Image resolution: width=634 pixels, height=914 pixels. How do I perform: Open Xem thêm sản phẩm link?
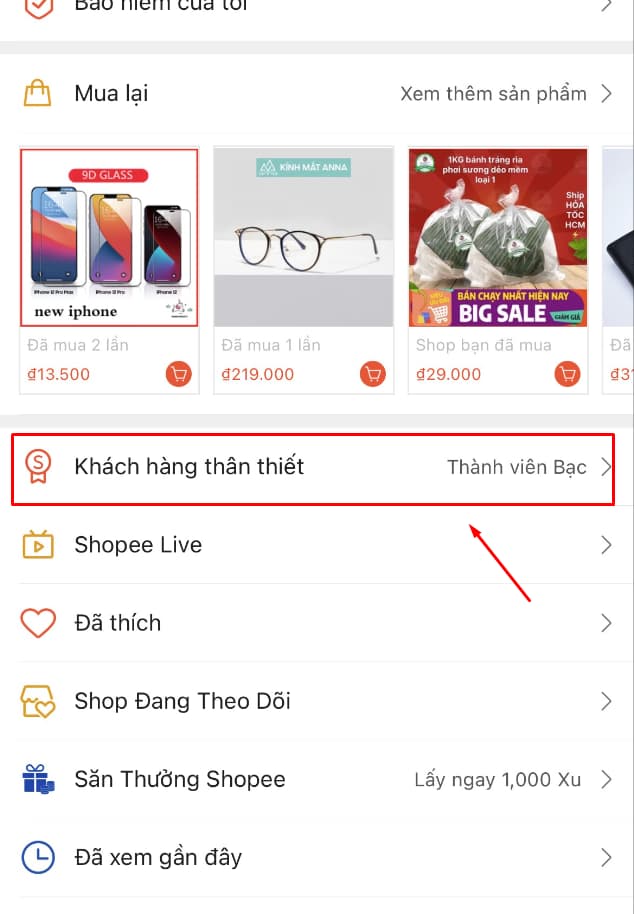(493, 94)
